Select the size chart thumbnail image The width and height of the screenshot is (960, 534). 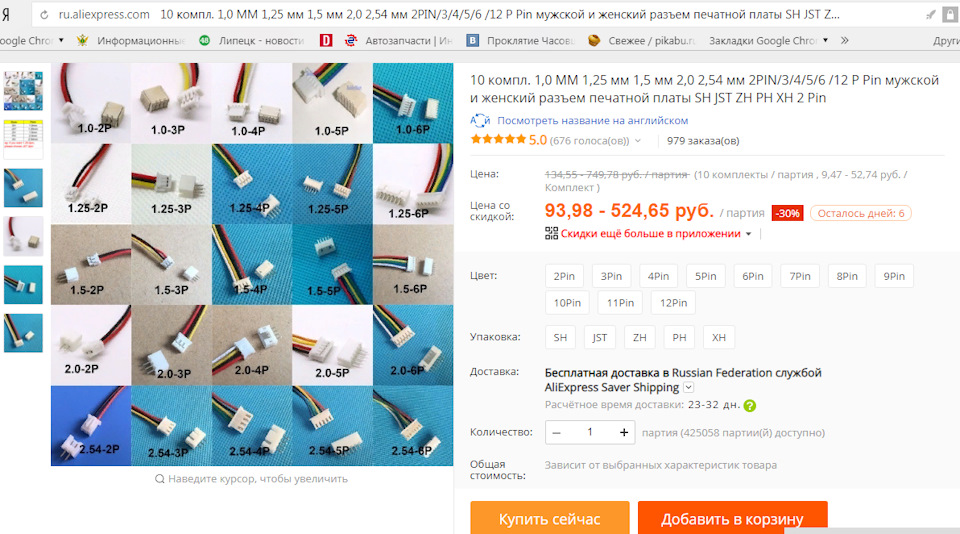pyautogui.click(x=23, y=139)
